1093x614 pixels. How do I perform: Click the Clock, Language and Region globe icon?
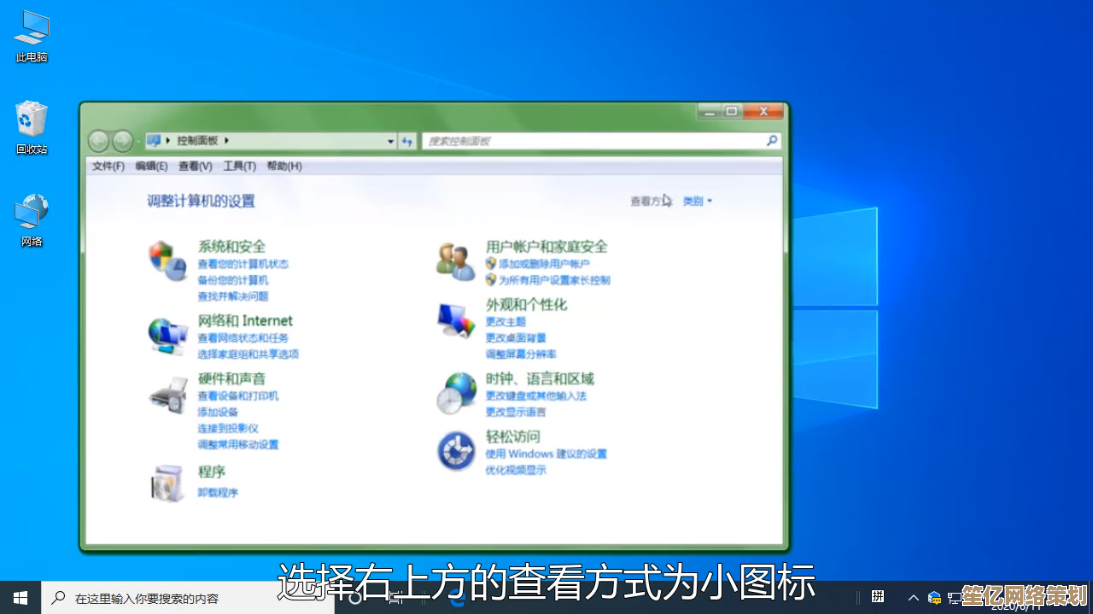pyautogui.click(x=455, y=391)
